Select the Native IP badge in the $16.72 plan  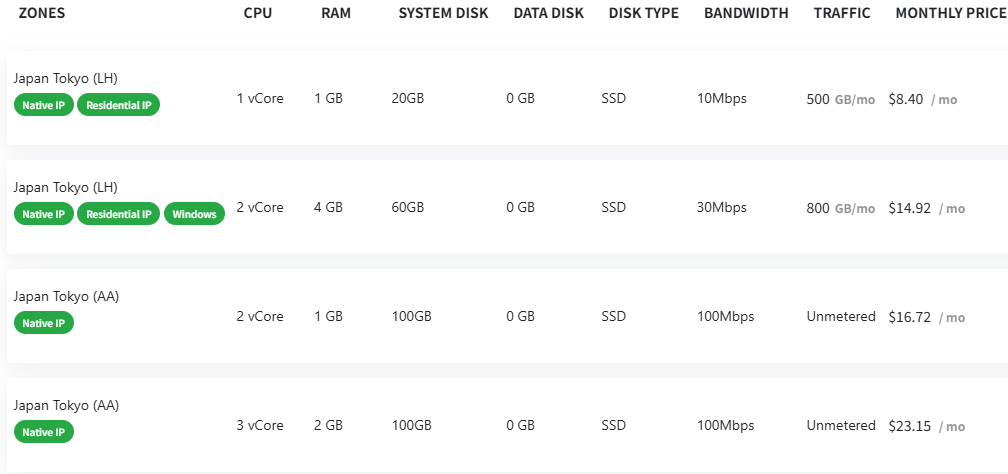[x=44, y=323]
